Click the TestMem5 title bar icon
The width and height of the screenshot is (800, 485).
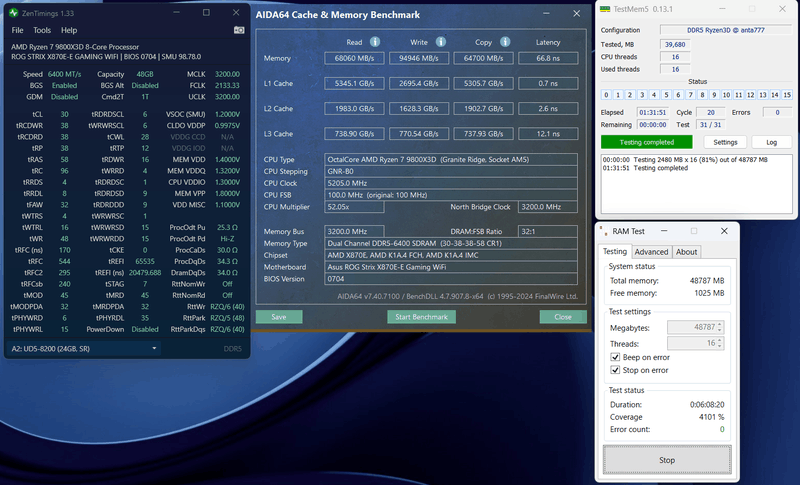[x=606, y=9]
